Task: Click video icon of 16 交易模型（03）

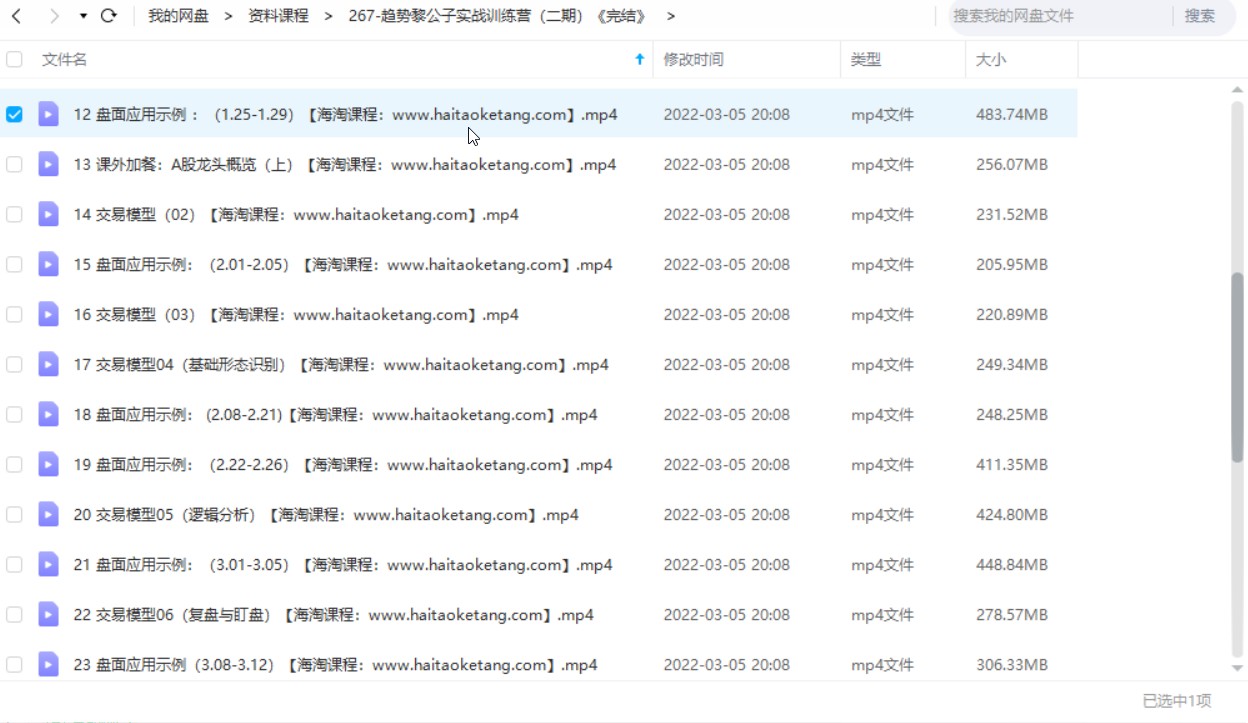Action: pyautogui.click(x=48, y=314)
